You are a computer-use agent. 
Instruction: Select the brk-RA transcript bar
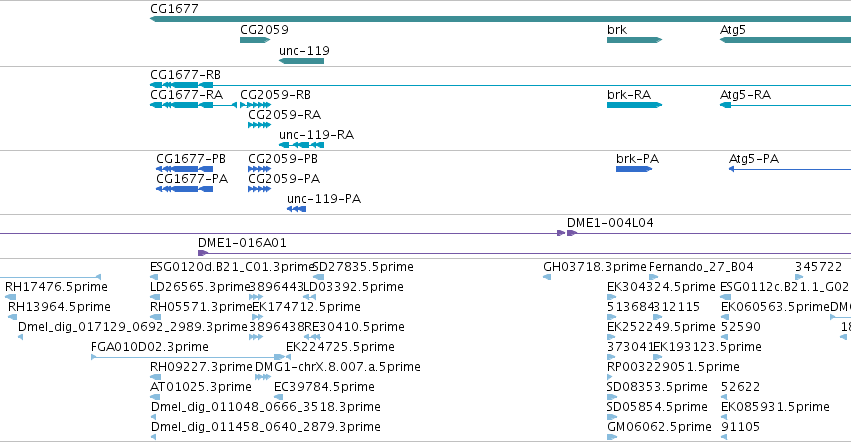[634, 105]
